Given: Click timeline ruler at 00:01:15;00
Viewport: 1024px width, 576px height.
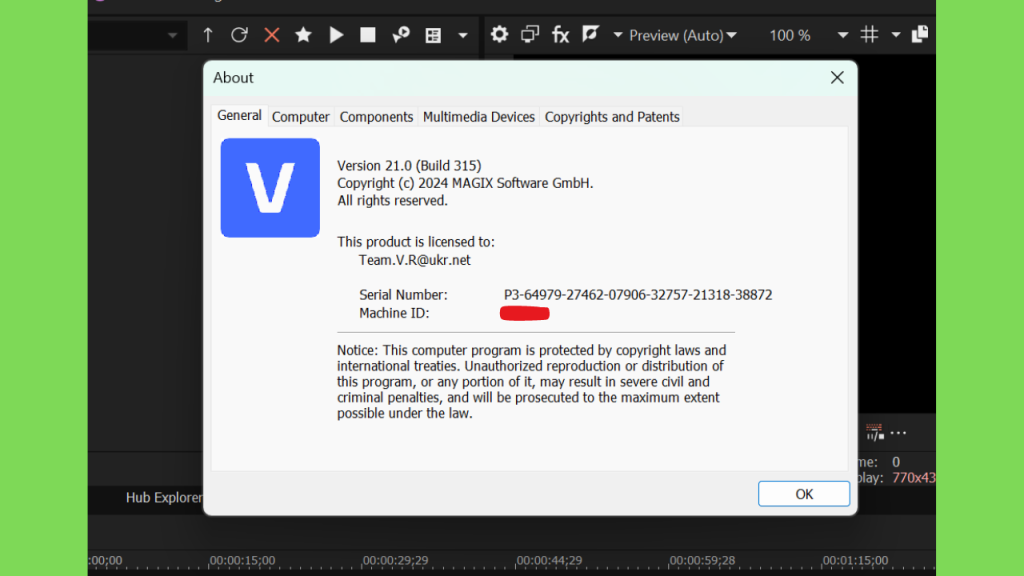Looking at the screenshot, I should (855, 560).
